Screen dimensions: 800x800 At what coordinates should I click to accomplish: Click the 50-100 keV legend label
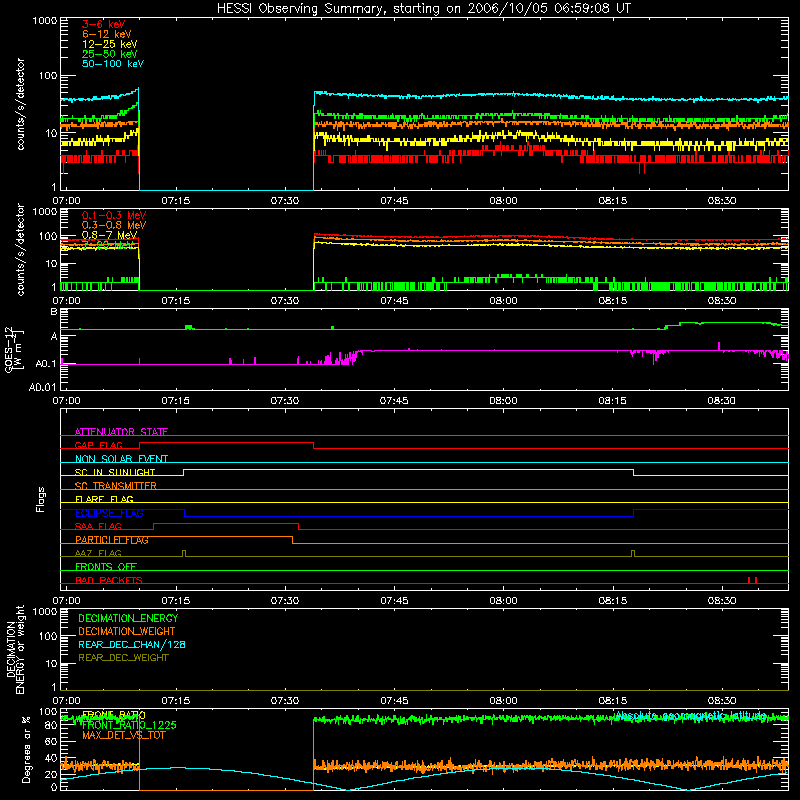click(113, 63)
